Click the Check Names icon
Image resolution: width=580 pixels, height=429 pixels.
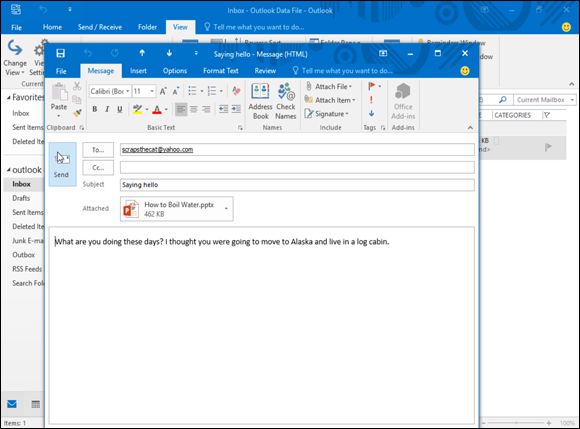click(x=286, y=101)
